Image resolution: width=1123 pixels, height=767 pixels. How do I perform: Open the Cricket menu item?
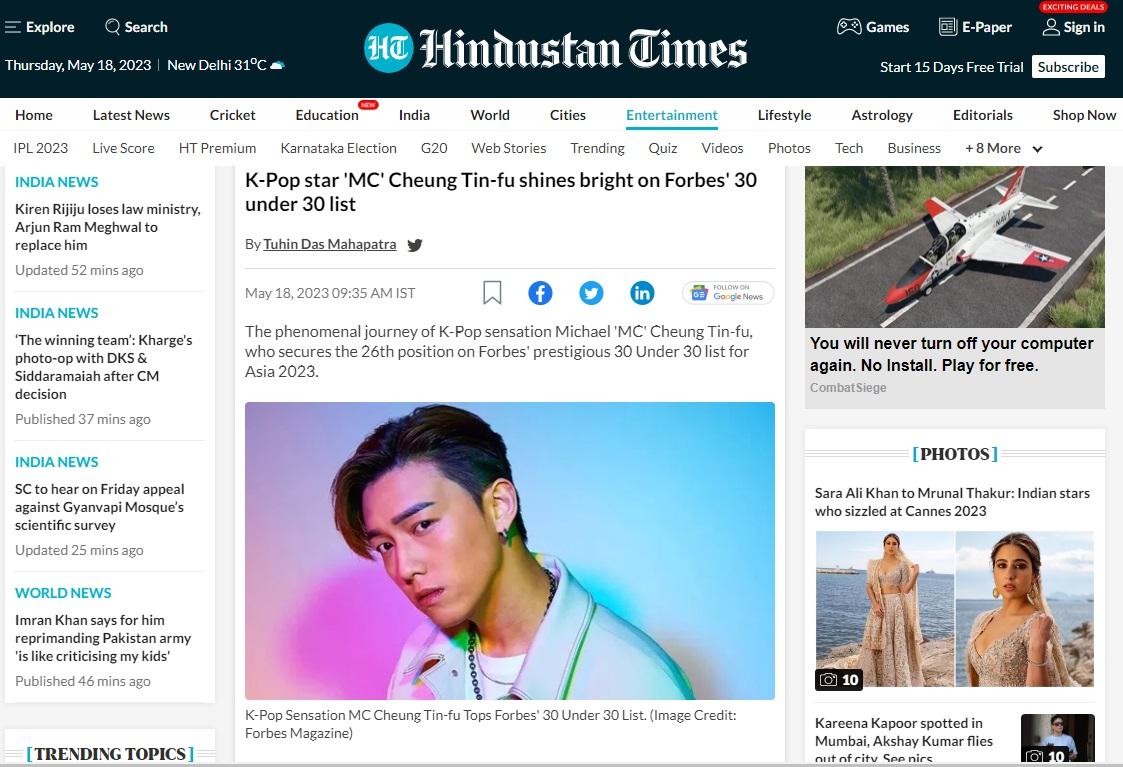coord(233,115)
